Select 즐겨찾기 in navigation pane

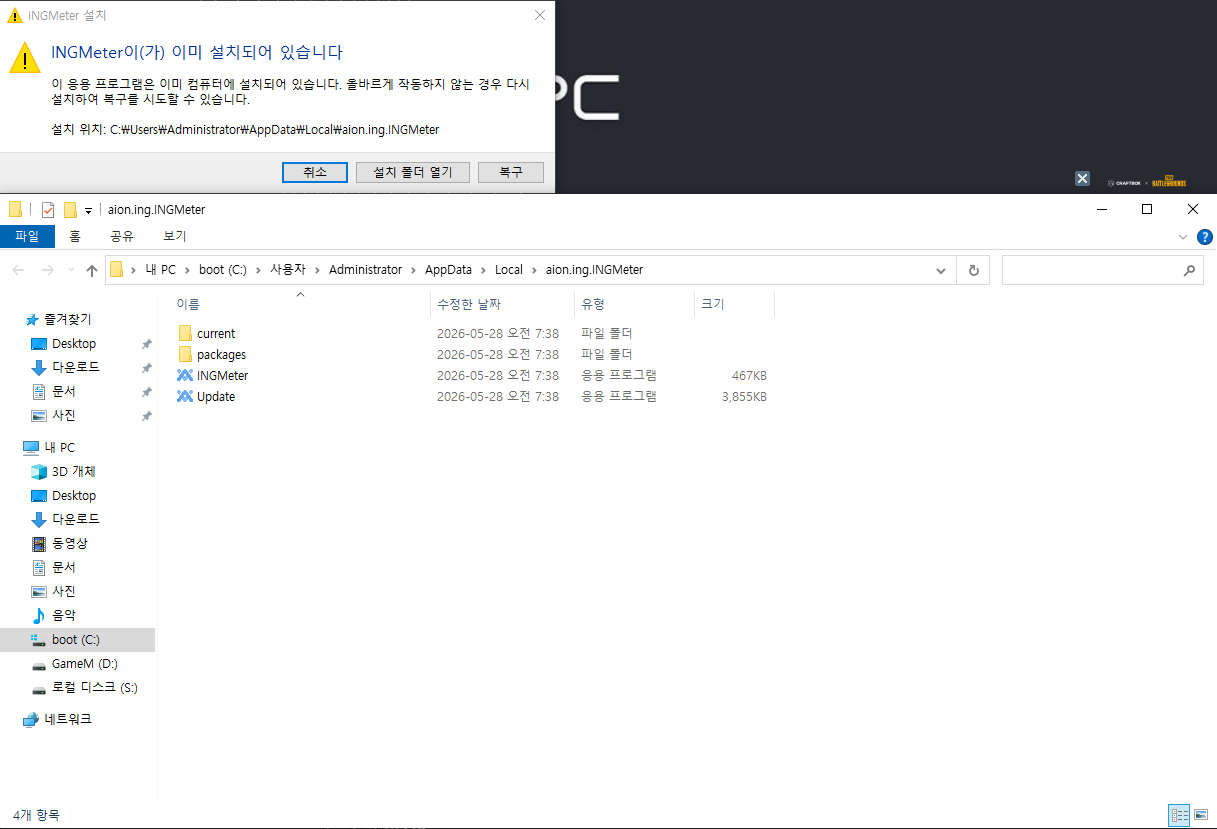click(x=67, y=319)
